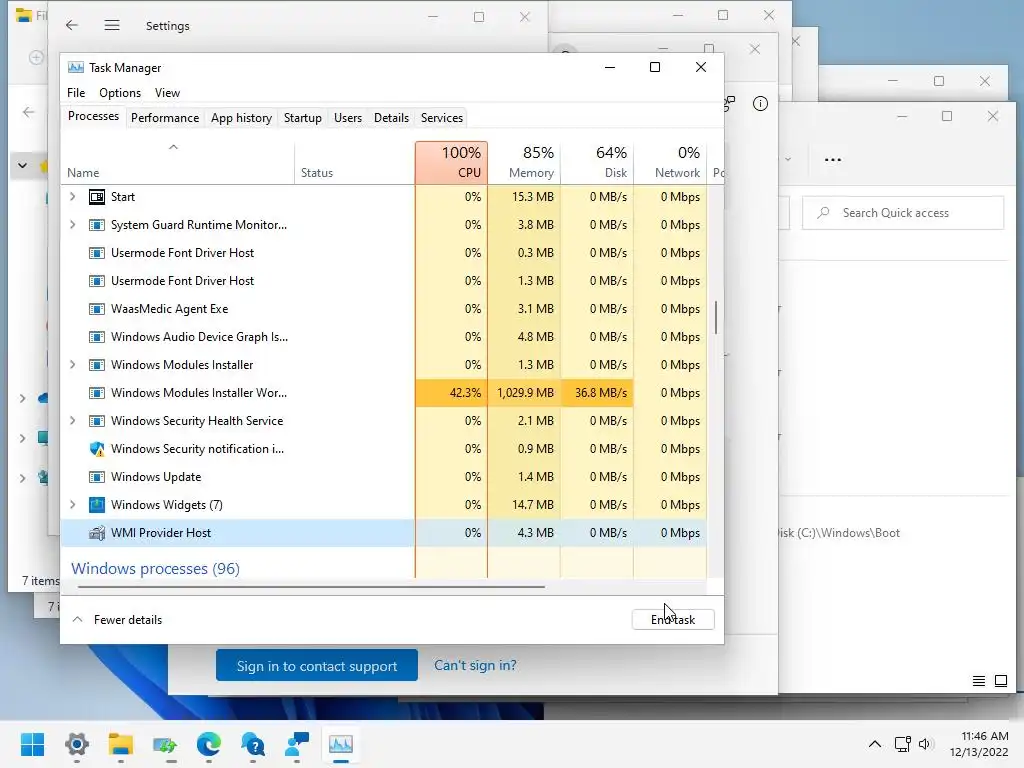This screenshot has height=768, width=1024.
Task: Sort by the Status column header
Action: point(355,163)
